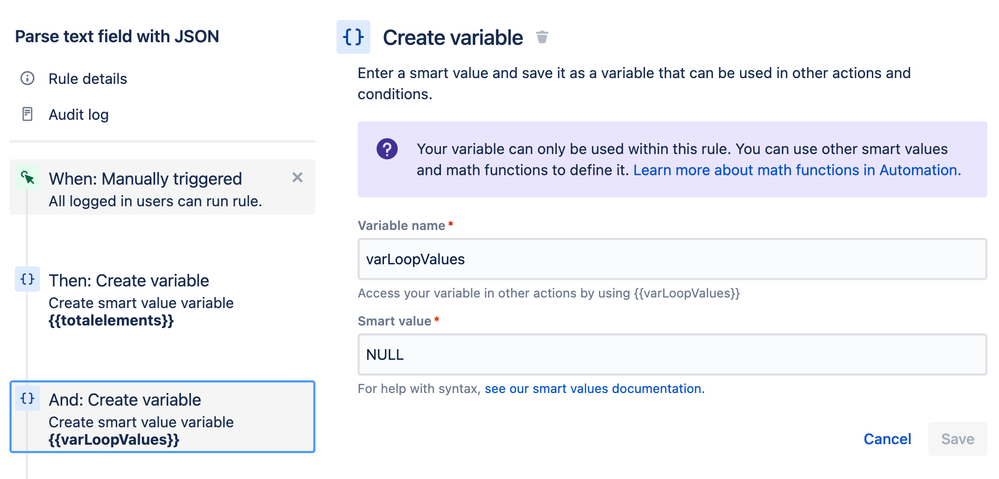Click the purple question mark help icon
Viewport: 999px width, 479px height.
click(387, 149)
